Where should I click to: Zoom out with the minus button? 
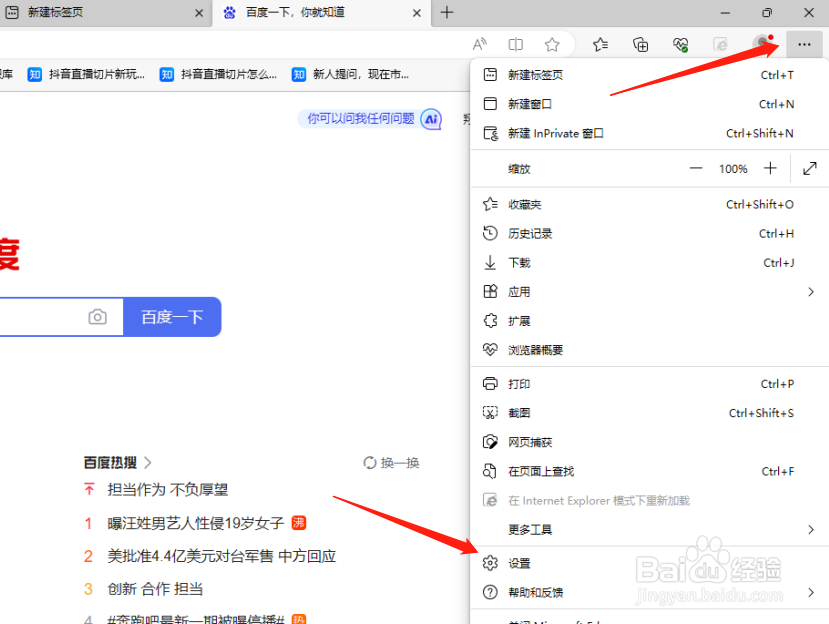point(696,169)
